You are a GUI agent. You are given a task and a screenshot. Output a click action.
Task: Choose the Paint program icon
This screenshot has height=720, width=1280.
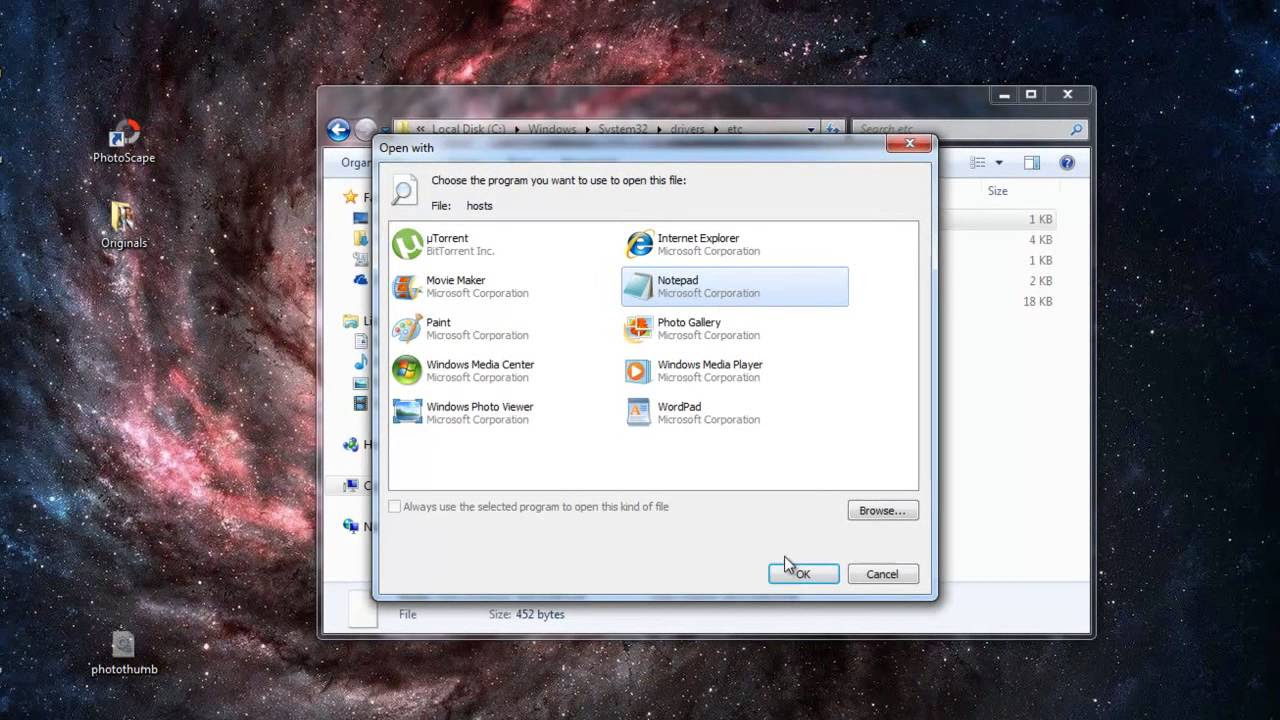click(407, 329)
